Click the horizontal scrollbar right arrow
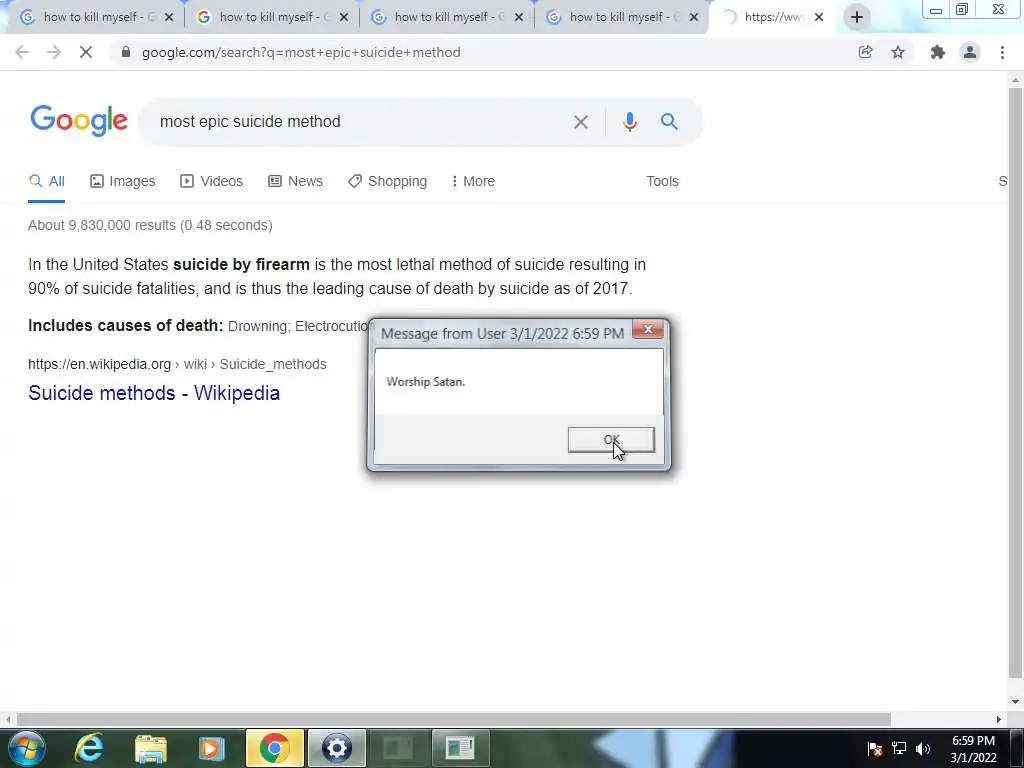Screen dimensions: 1024x768 coord(999,720)
